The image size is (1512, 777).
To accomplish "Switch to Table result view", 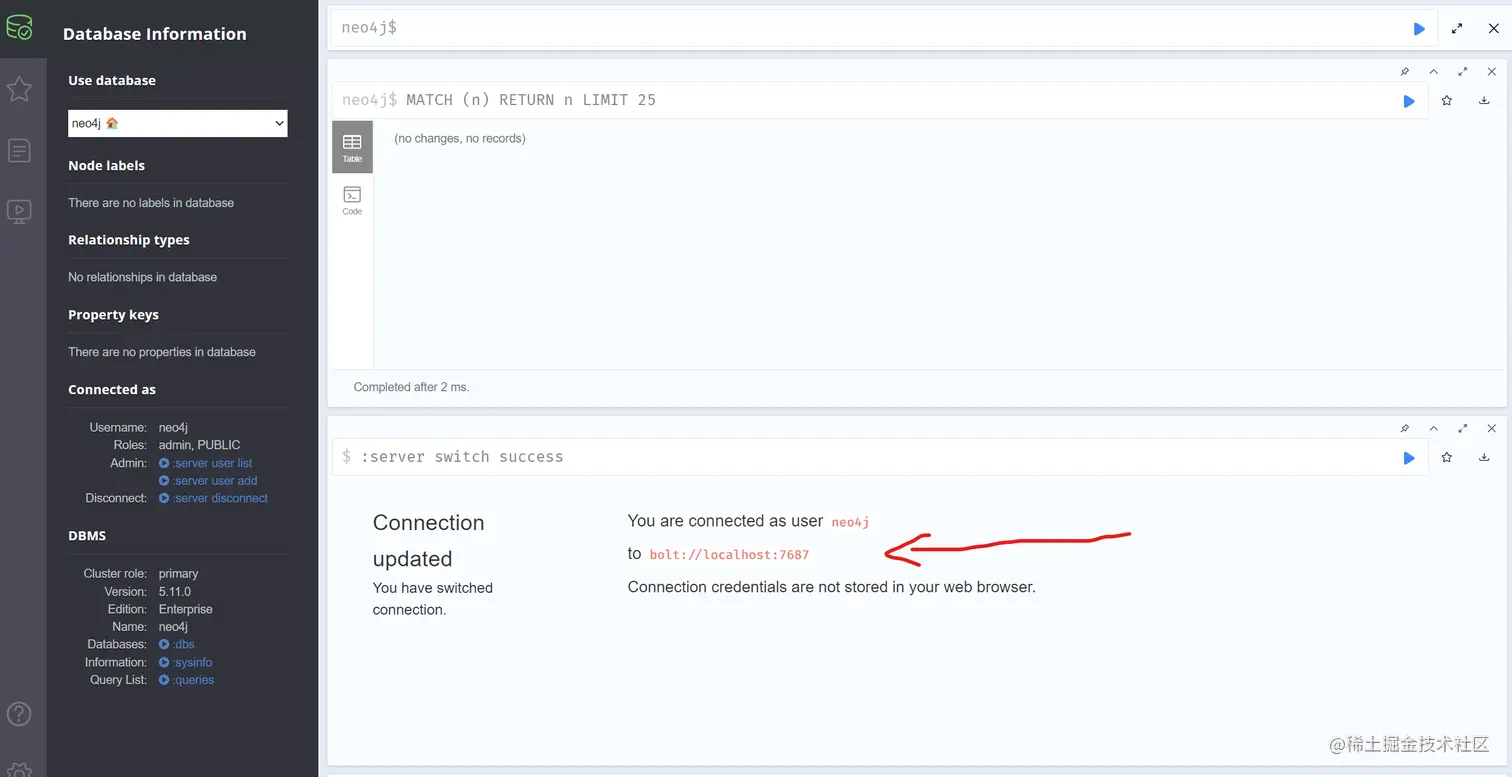I will [352, 147].
